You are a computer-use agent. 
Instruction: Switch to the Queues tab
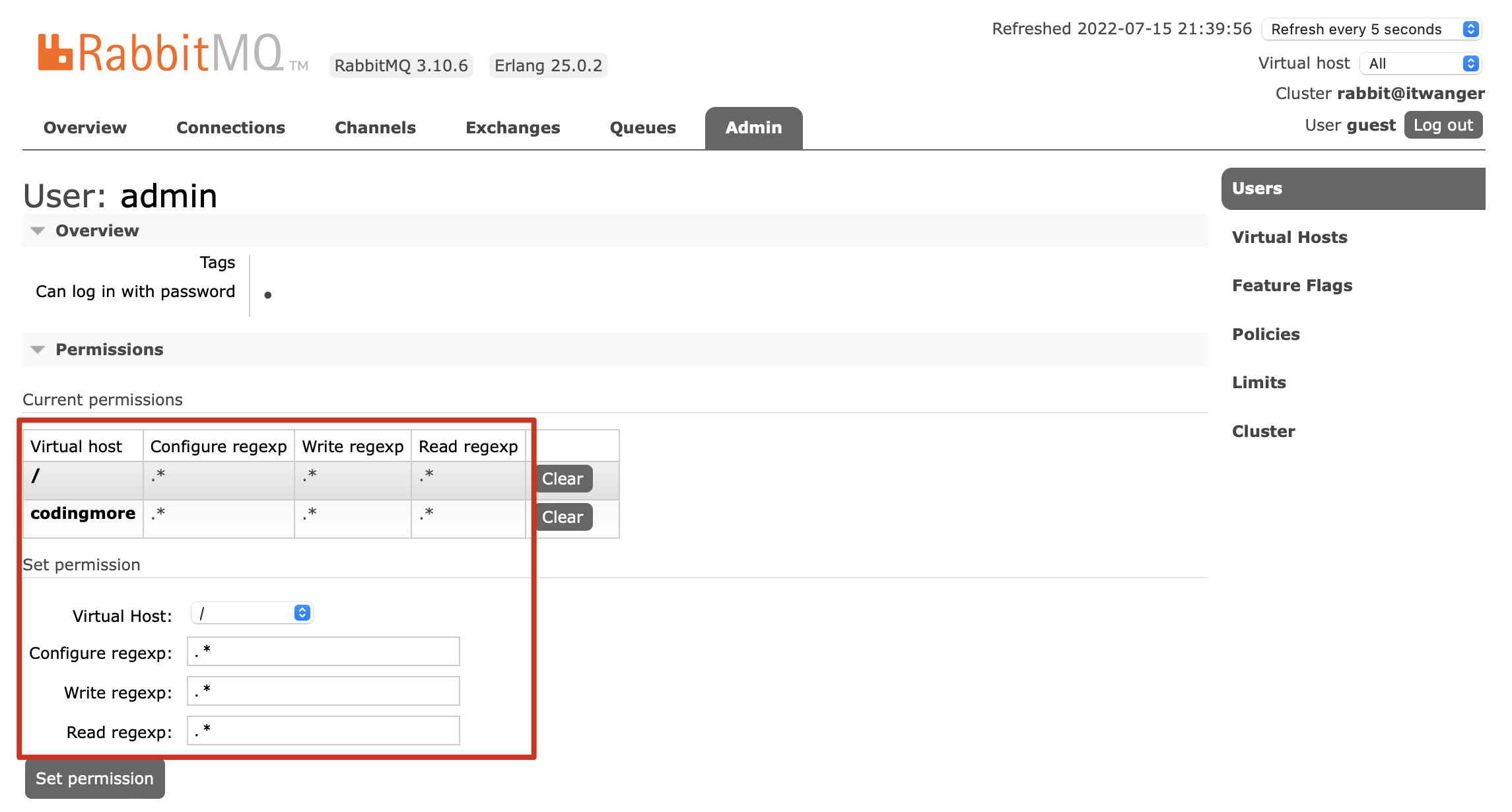point(642,127)
